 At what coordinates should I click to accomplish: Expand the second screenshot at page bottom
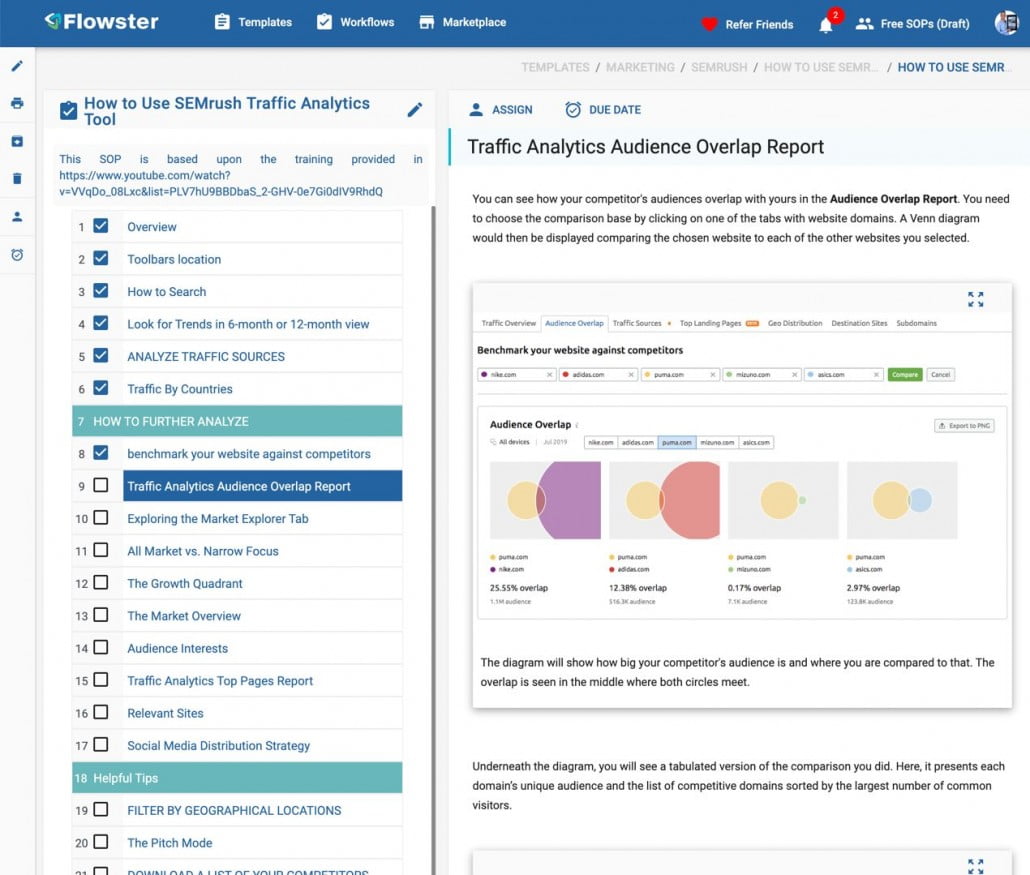point(975,866)
